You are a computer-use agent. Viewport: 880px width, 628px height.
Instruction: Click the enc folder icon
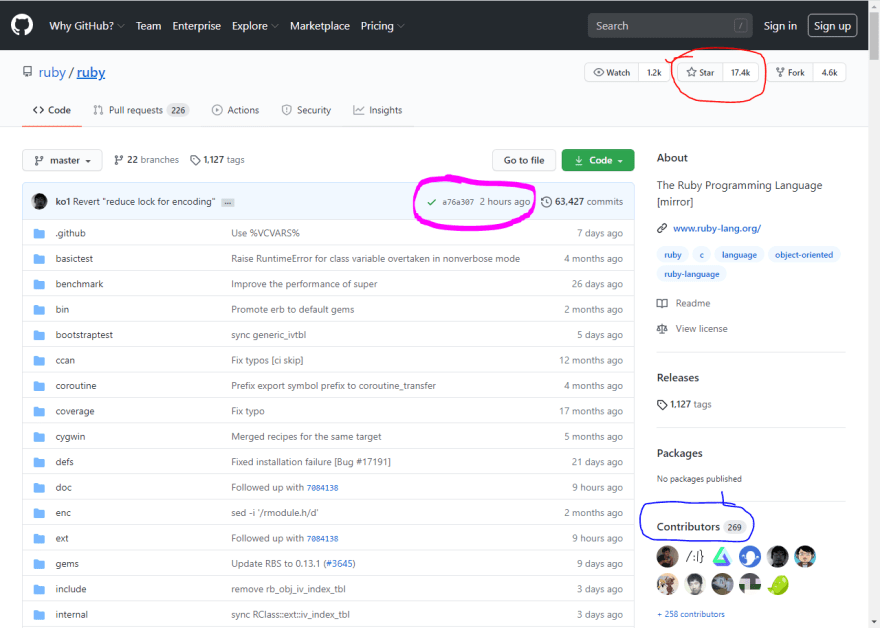point(39,513)
